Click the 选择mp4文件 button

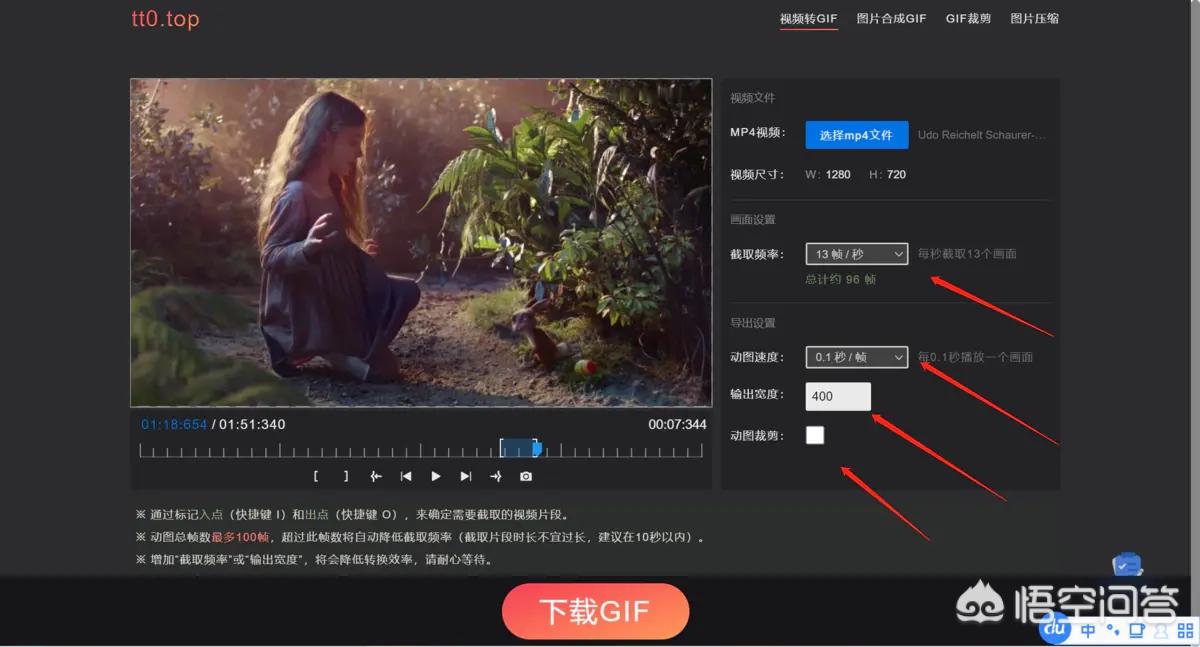click(x=856, y=135)
